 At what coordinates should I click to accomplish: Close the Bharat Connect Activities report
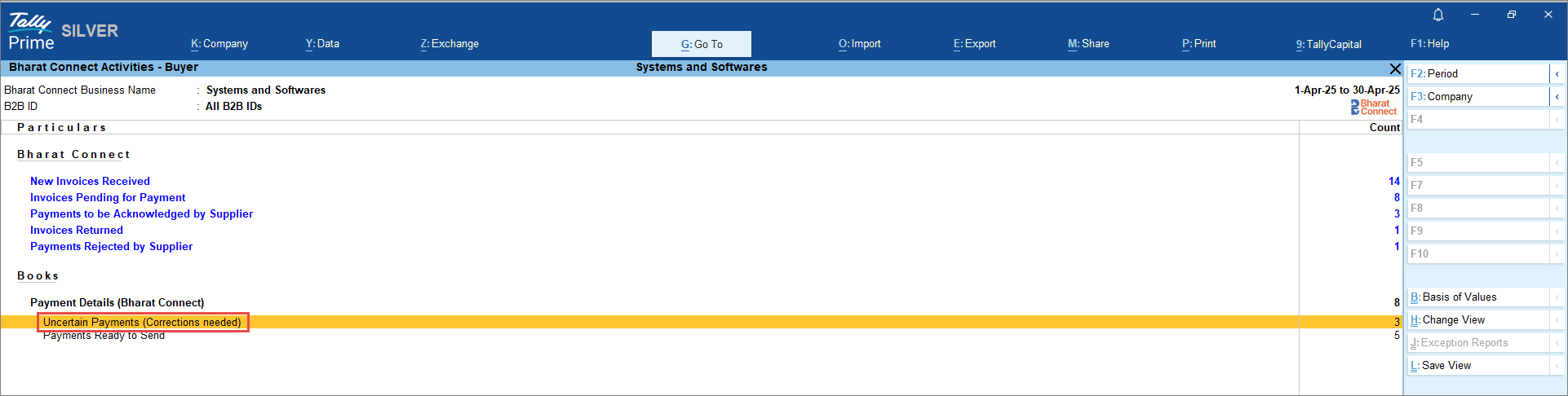pos(1394,68)
